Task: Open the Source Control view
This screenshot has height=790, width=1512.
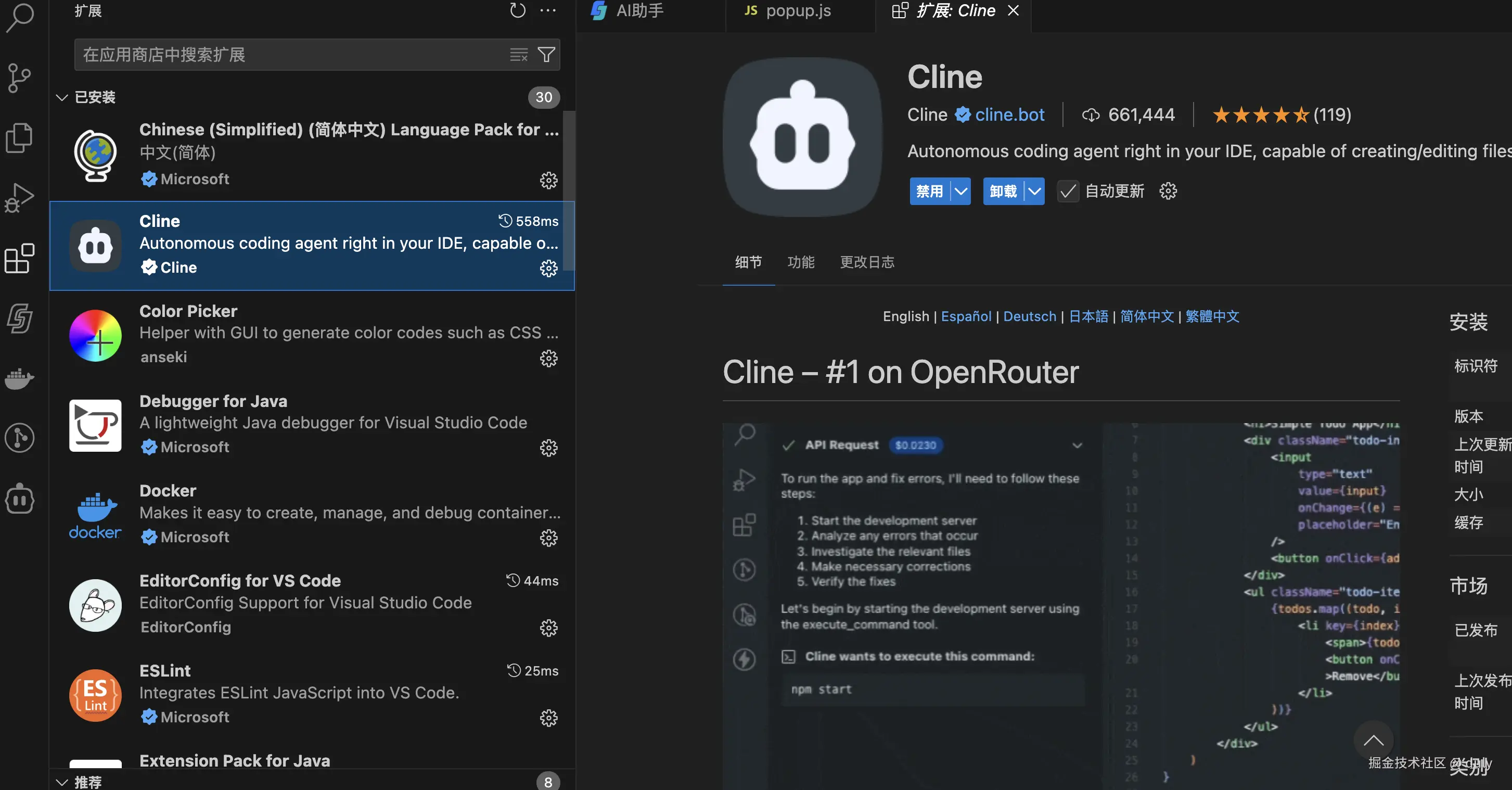Action: [19, 78]
